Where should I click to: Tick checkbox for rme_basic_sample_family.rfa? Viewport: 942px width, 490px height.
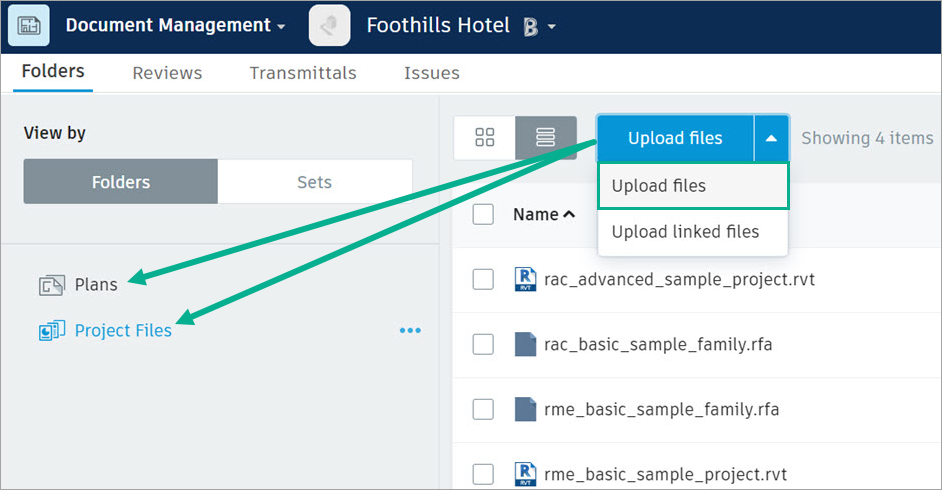coord(483,409)
